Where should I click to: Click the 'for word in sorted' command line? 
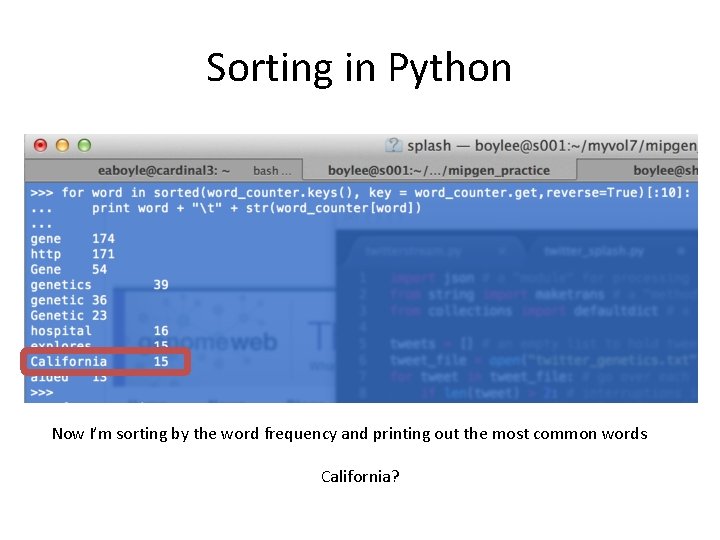tap(360, 192)
